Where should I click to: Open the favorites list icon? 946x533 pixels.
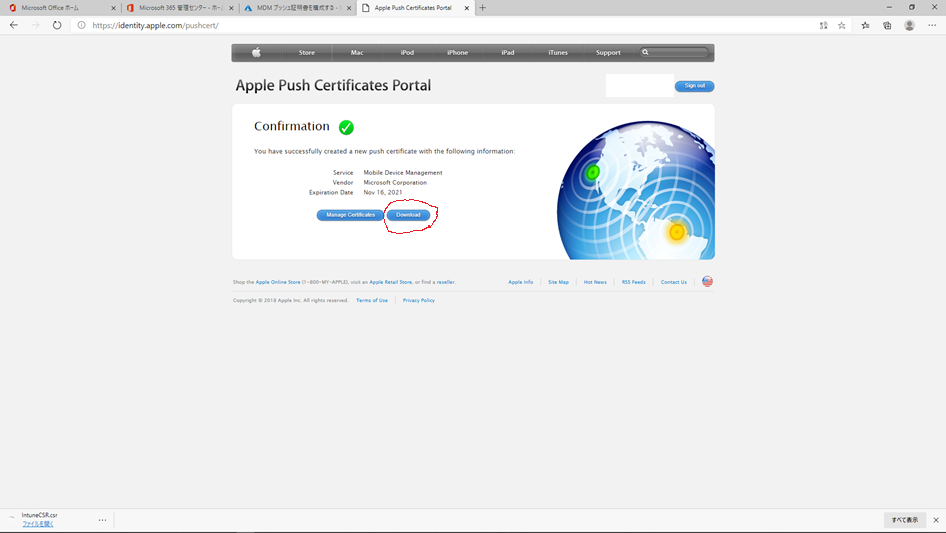[x=865, y=25]
